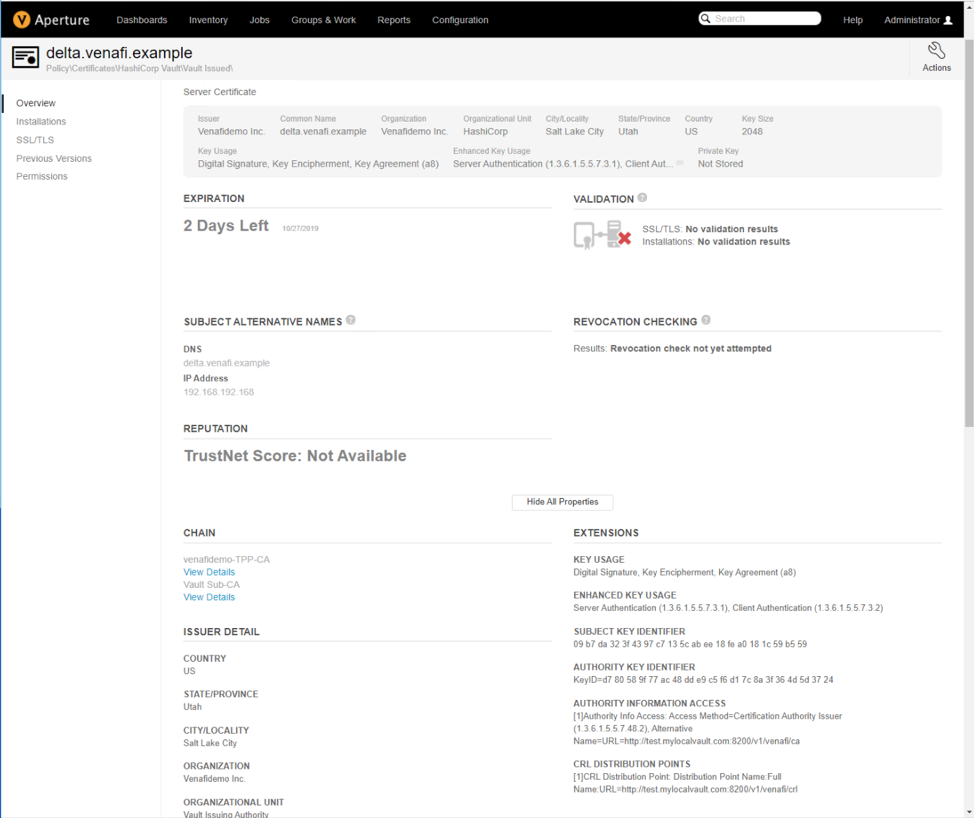Click the truncated Enhanced Key Usage summary value
Screen dimensions: 974x818
point(562,164)
